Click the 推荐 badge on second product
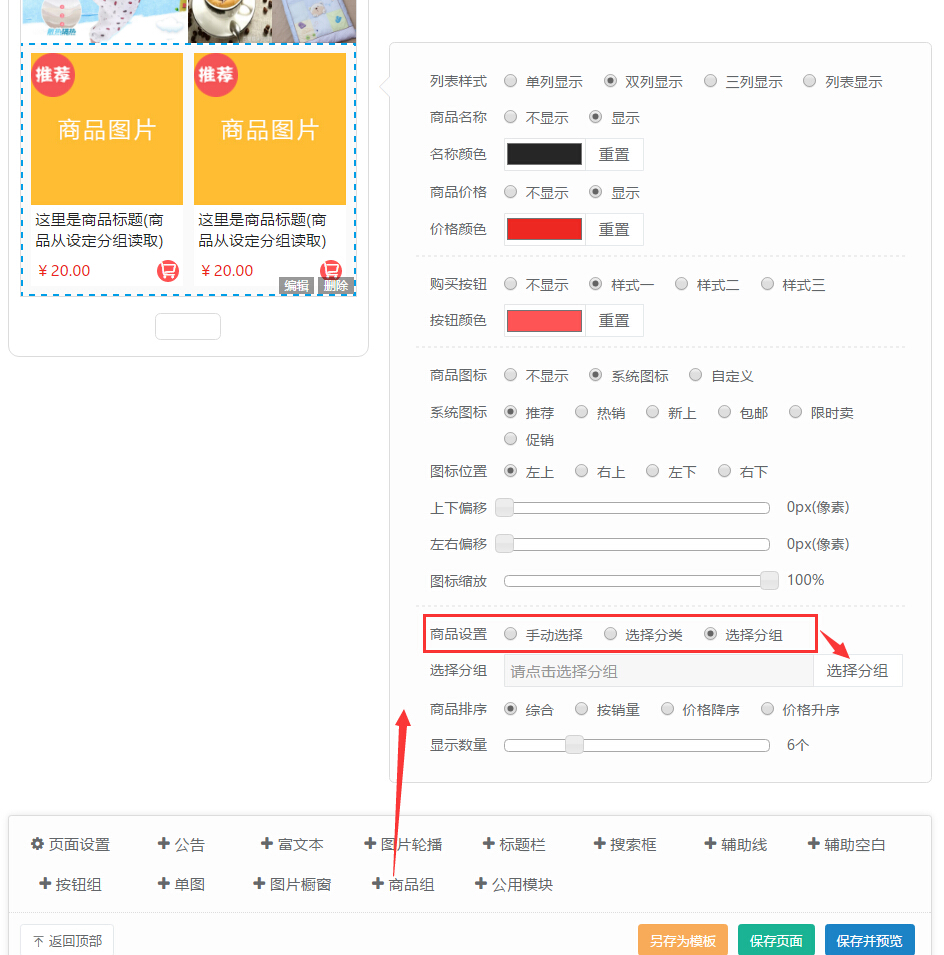 (216, 75)
